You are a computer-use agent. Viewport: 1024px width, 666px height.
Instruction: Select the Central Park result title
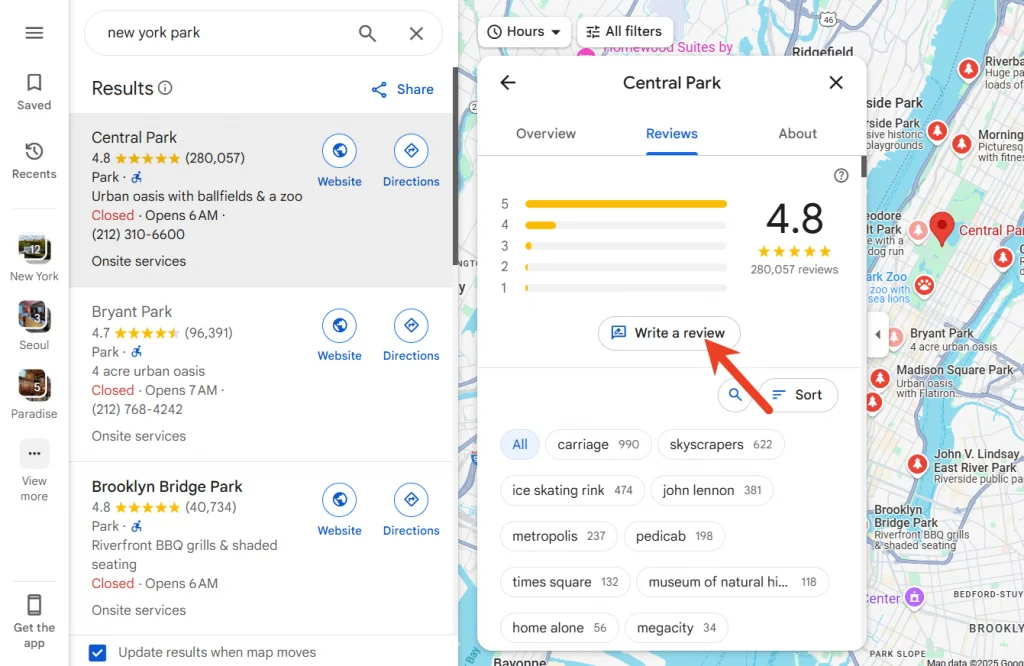134,138
